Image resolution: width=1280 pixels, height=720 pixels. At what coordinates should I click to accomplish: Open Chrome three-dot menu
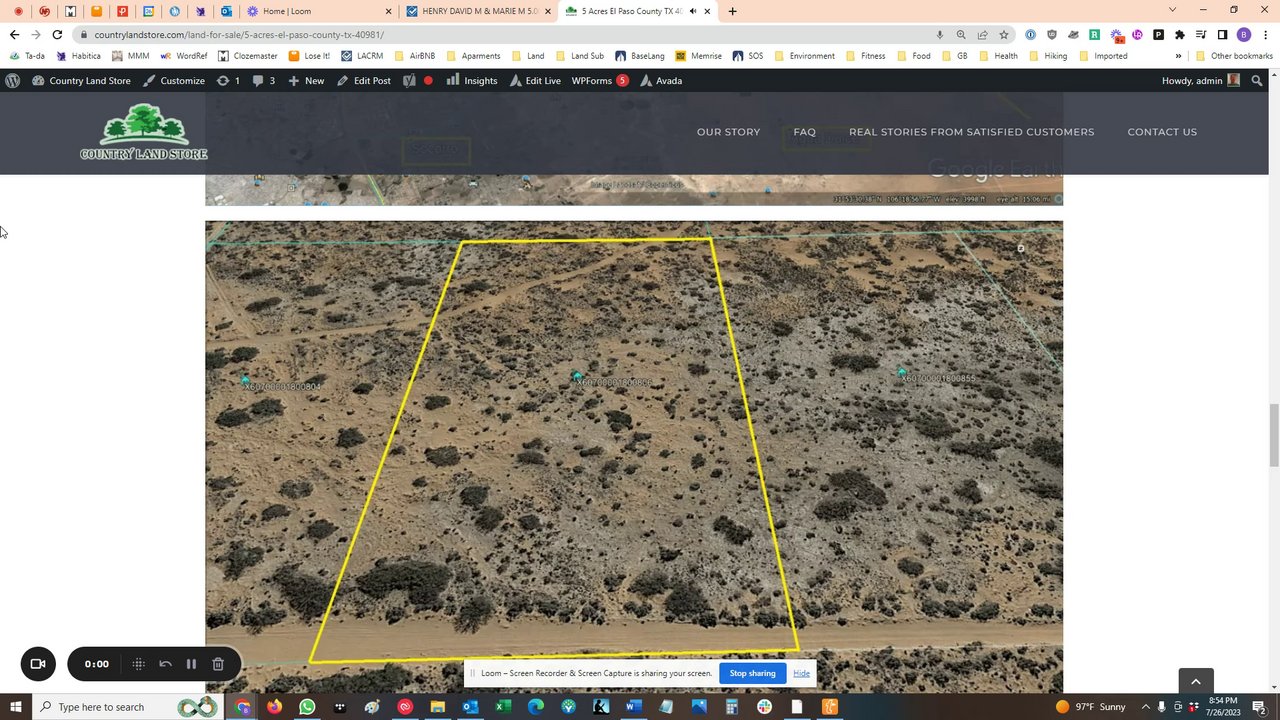pos(1264,34)
